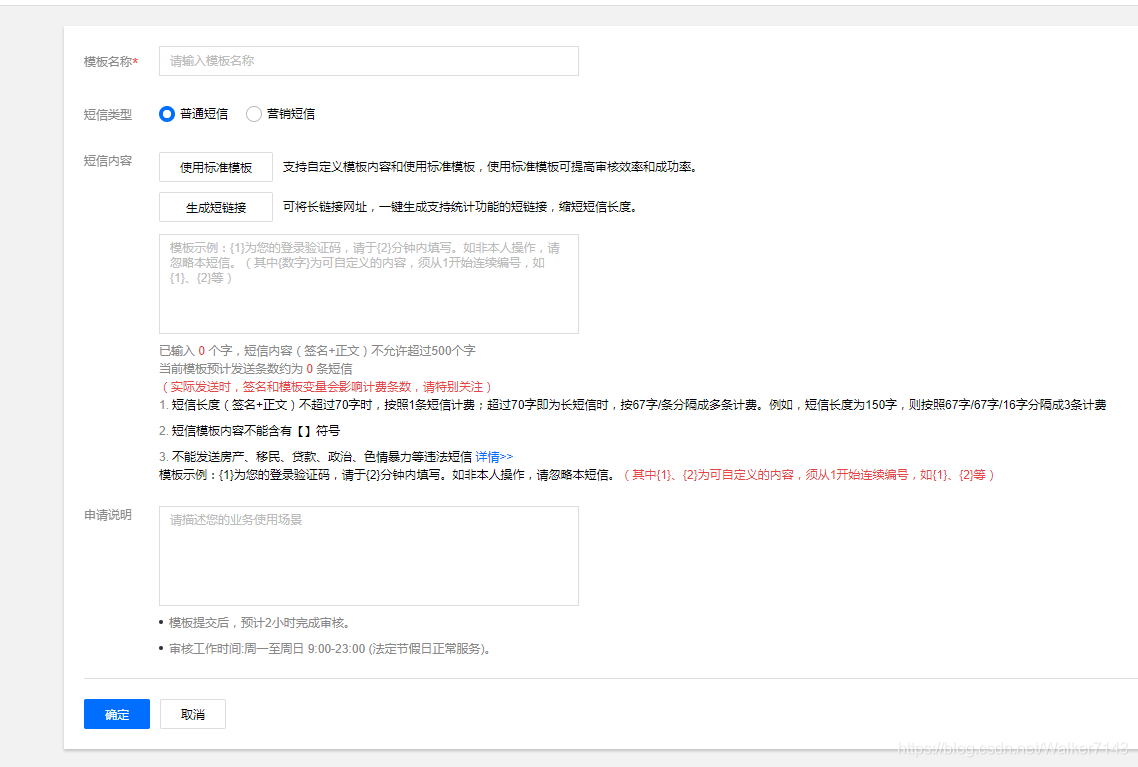Focus the 申请说明 textarea
Viewport: 1138px width, 767px height.
click(x=369, y=556)
